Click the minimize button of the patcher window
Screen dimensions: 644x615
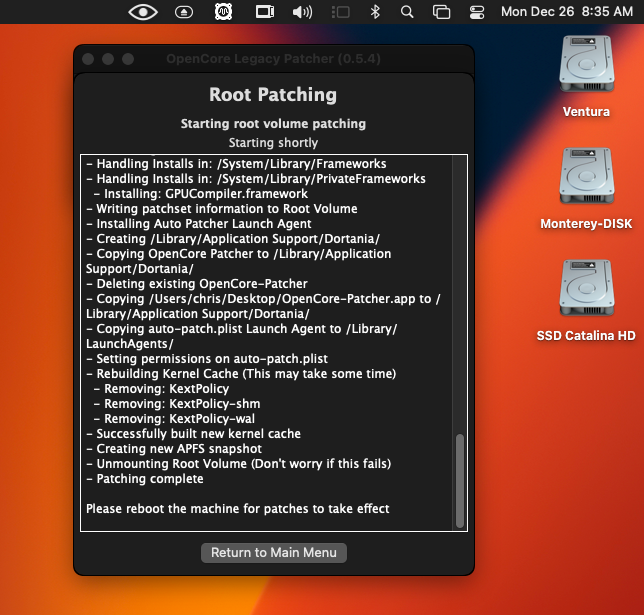click(x=108, y=59)
